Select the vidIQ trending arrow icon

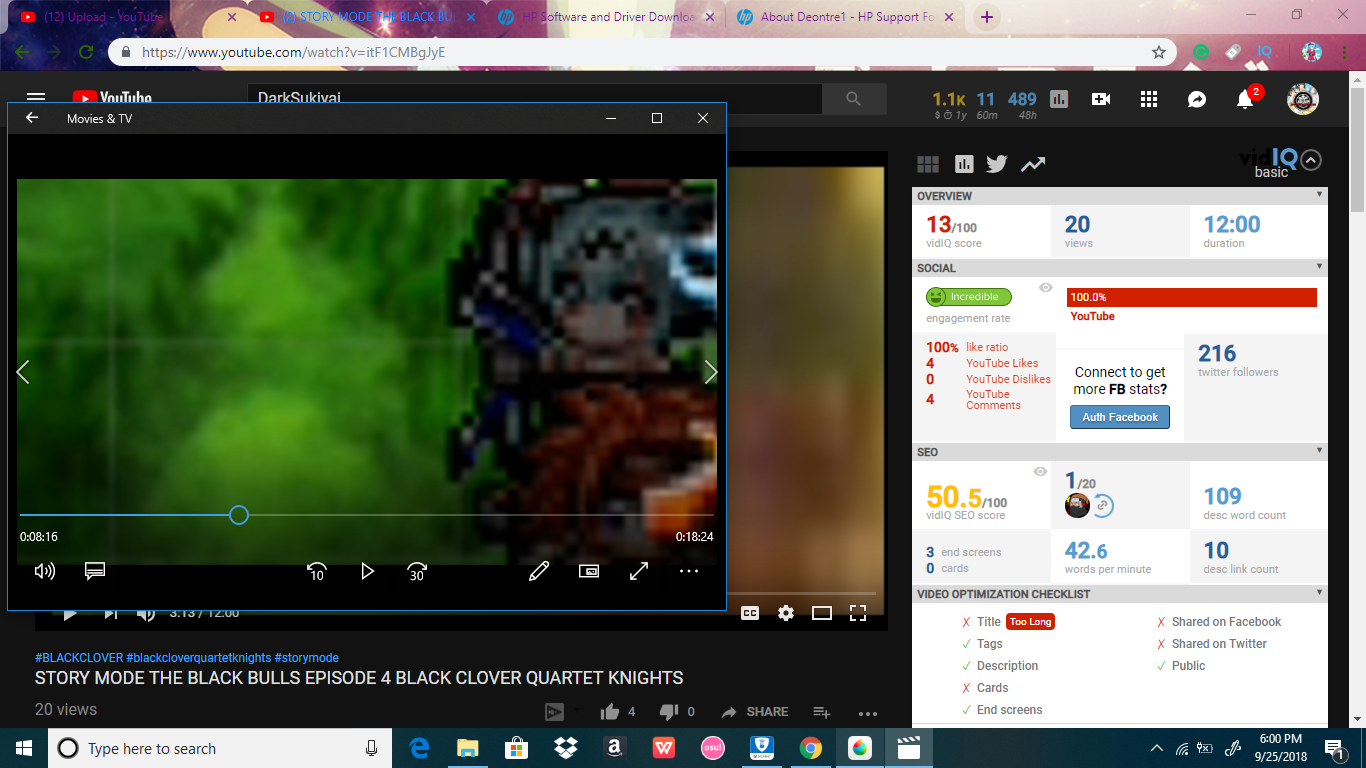pos(1033,164)
